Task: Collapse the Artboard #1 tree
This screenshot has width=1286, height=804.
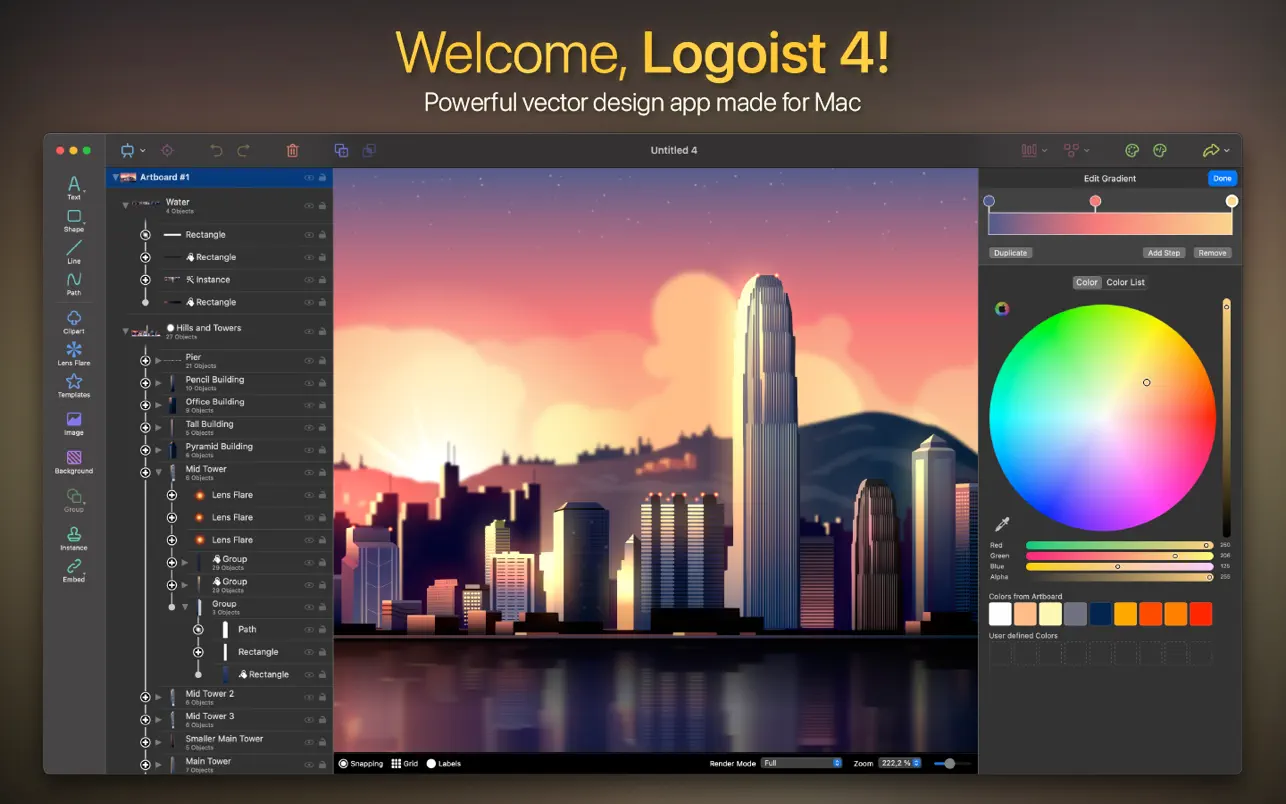Action: coord(114,177)
